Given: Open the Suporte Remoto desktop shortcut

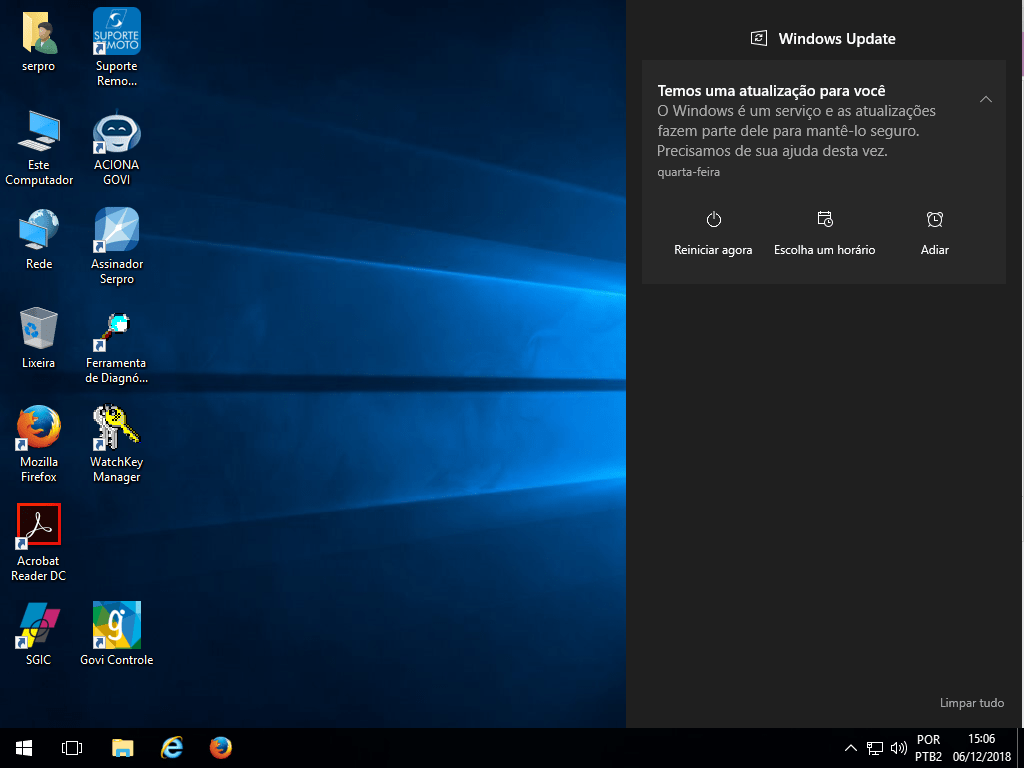Looking at the screenshot, I should tap(117, 32).
